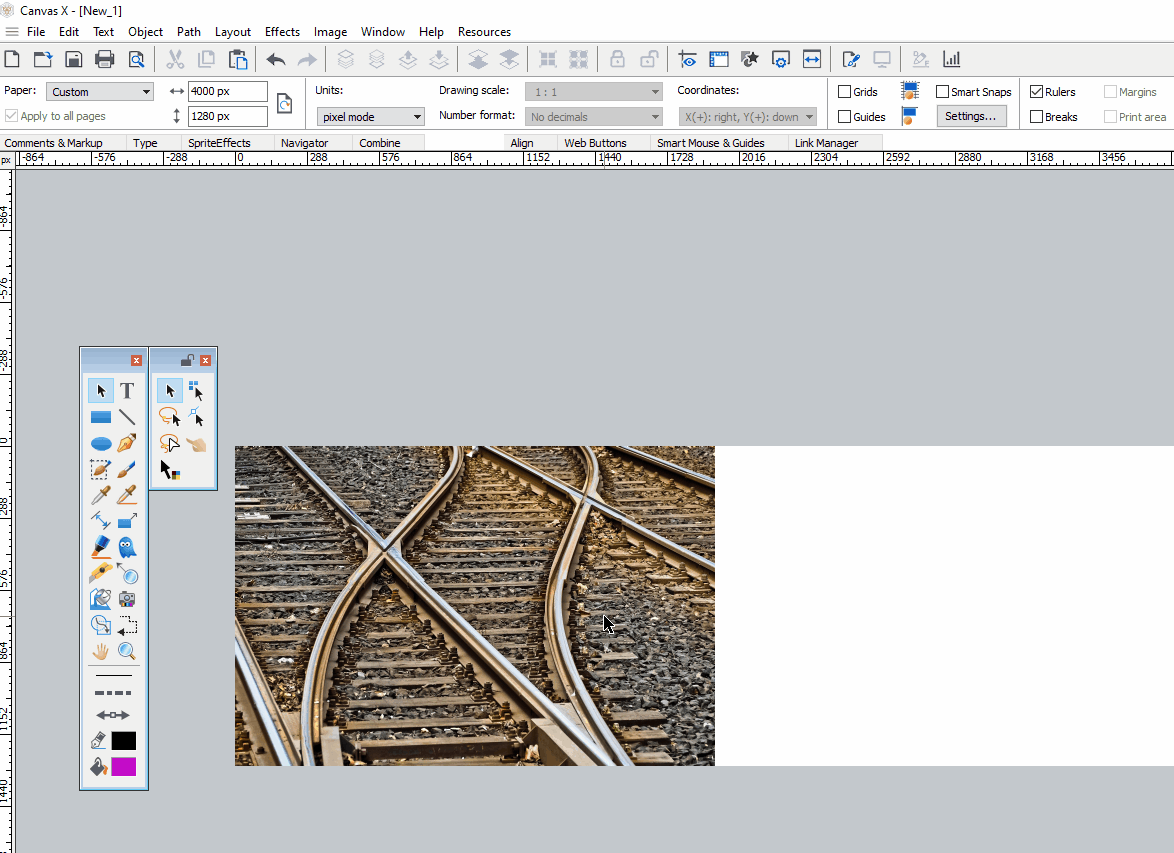Viewport: 1174px width, 853px height.
Task: Select the Text tool in the toolbox
Action: coord(127,391)
